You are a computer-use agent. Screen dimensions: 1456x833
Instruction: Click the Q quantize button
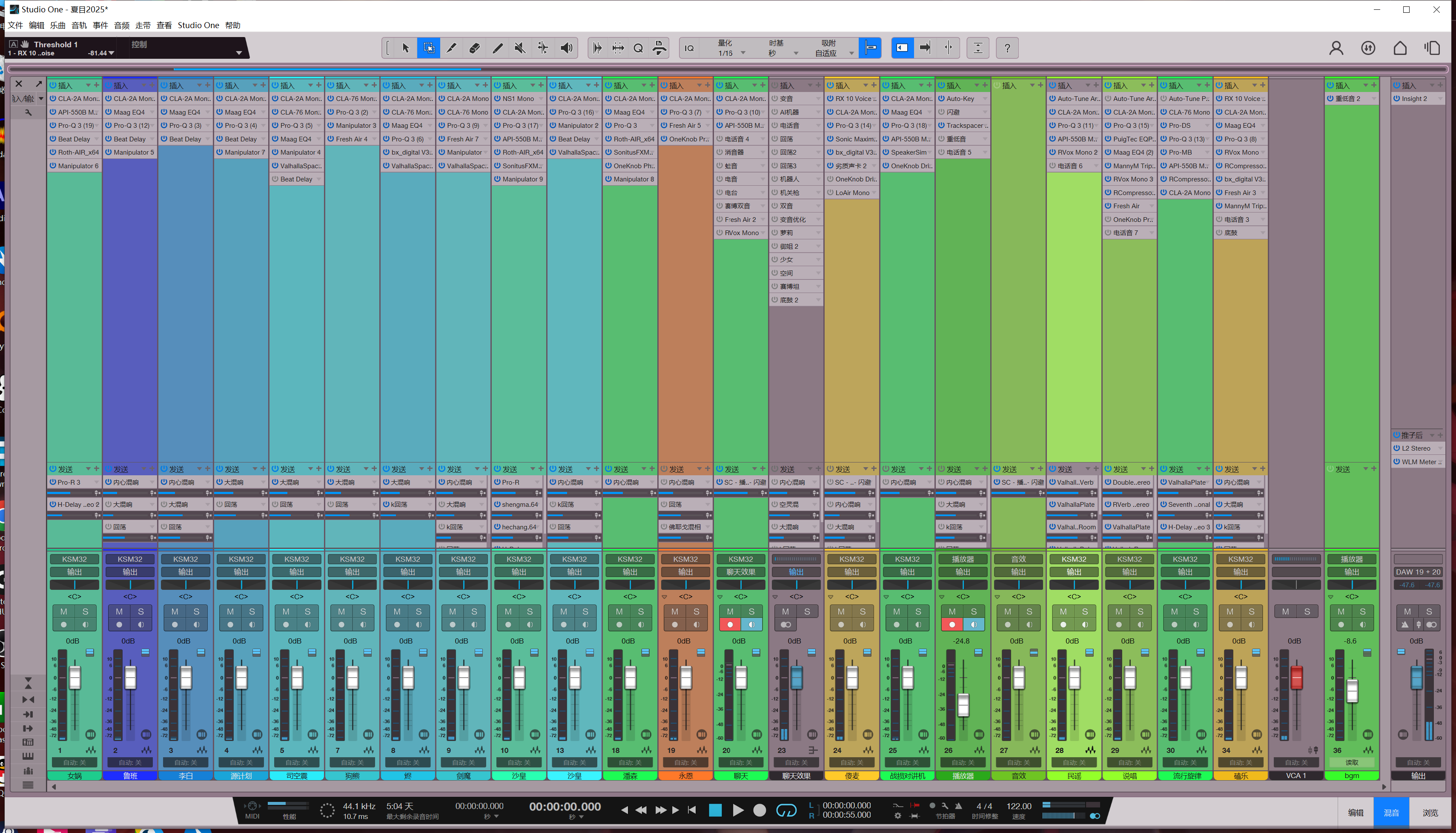pyautogui.click(x=639, y=48)
